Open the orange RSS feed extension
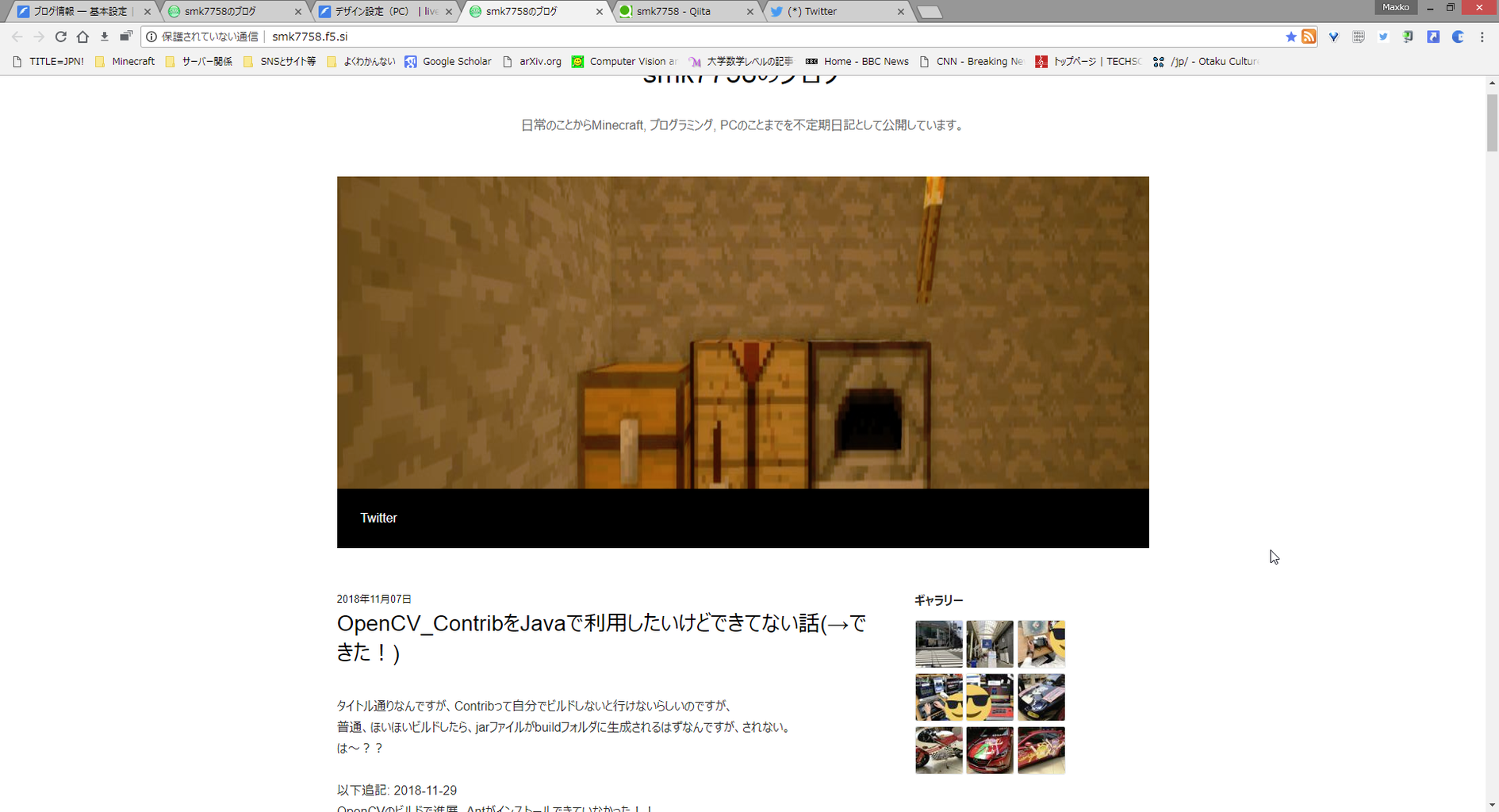 click(x=1309, y=36)
